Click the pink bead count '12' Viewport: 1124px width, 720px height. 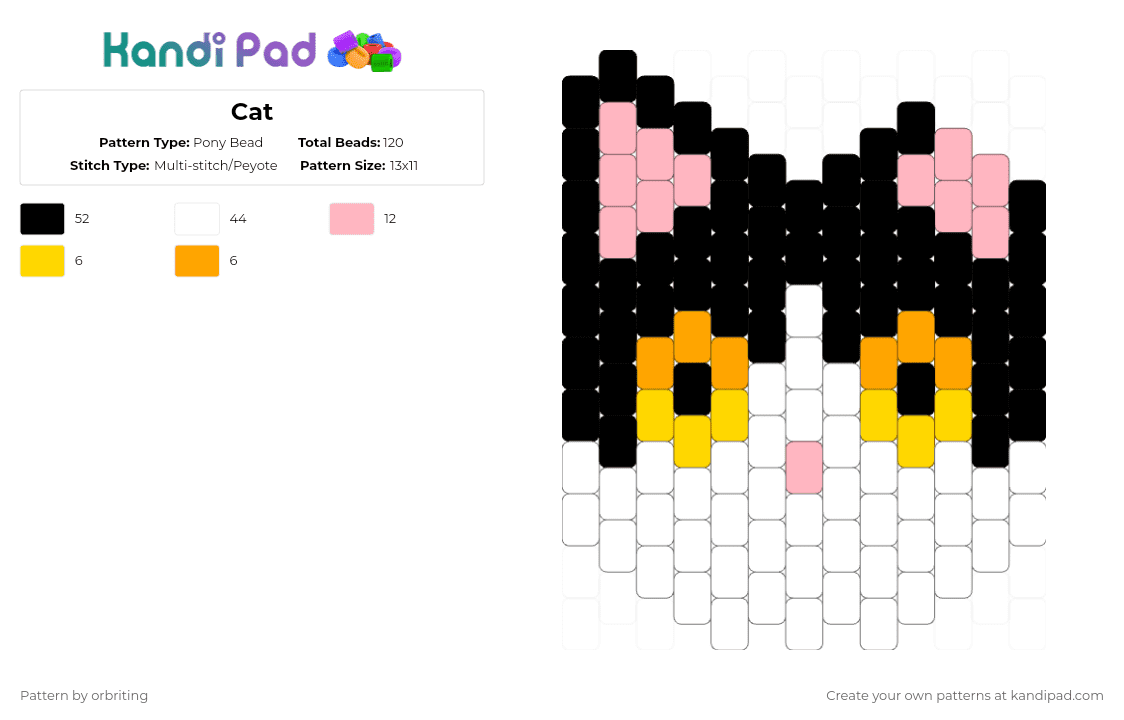point(390,219)
